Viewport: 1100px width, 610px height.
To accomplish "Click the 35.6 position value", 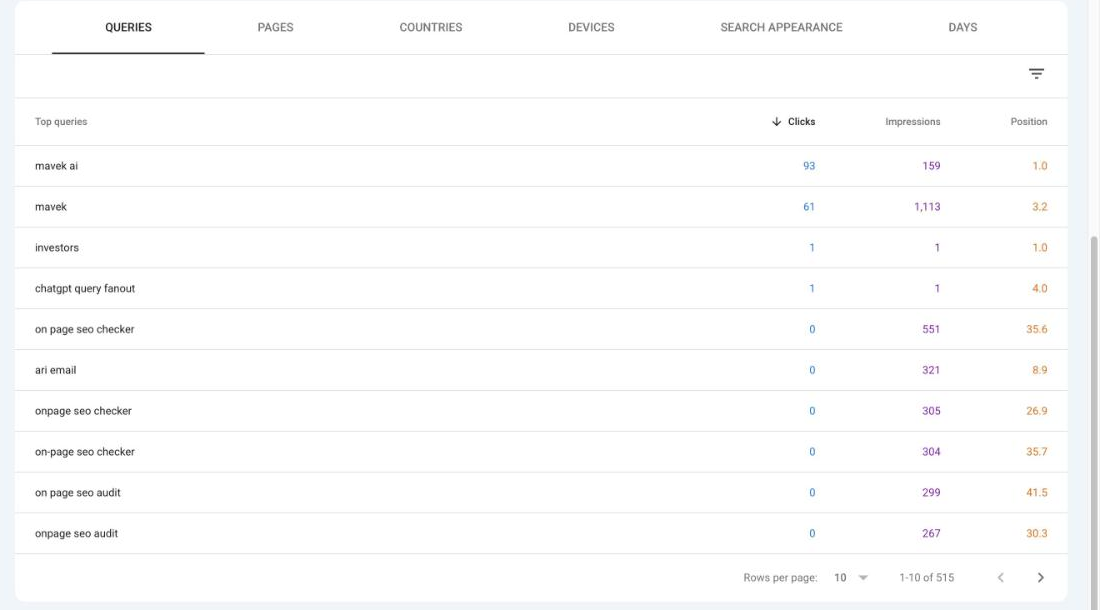I will [x=1037, y=329].
